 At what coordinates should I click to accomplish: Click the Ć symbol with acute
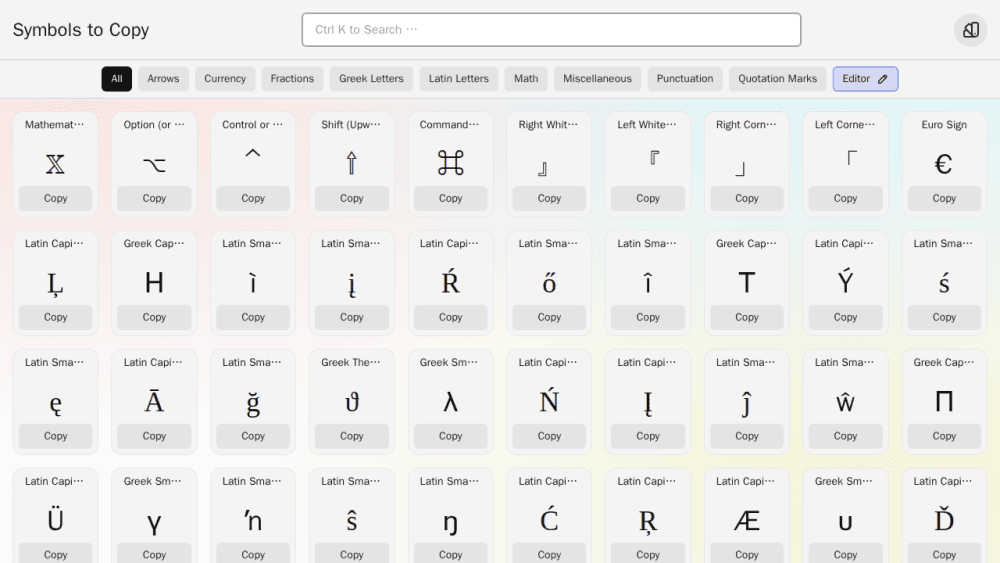click(549, 519)
